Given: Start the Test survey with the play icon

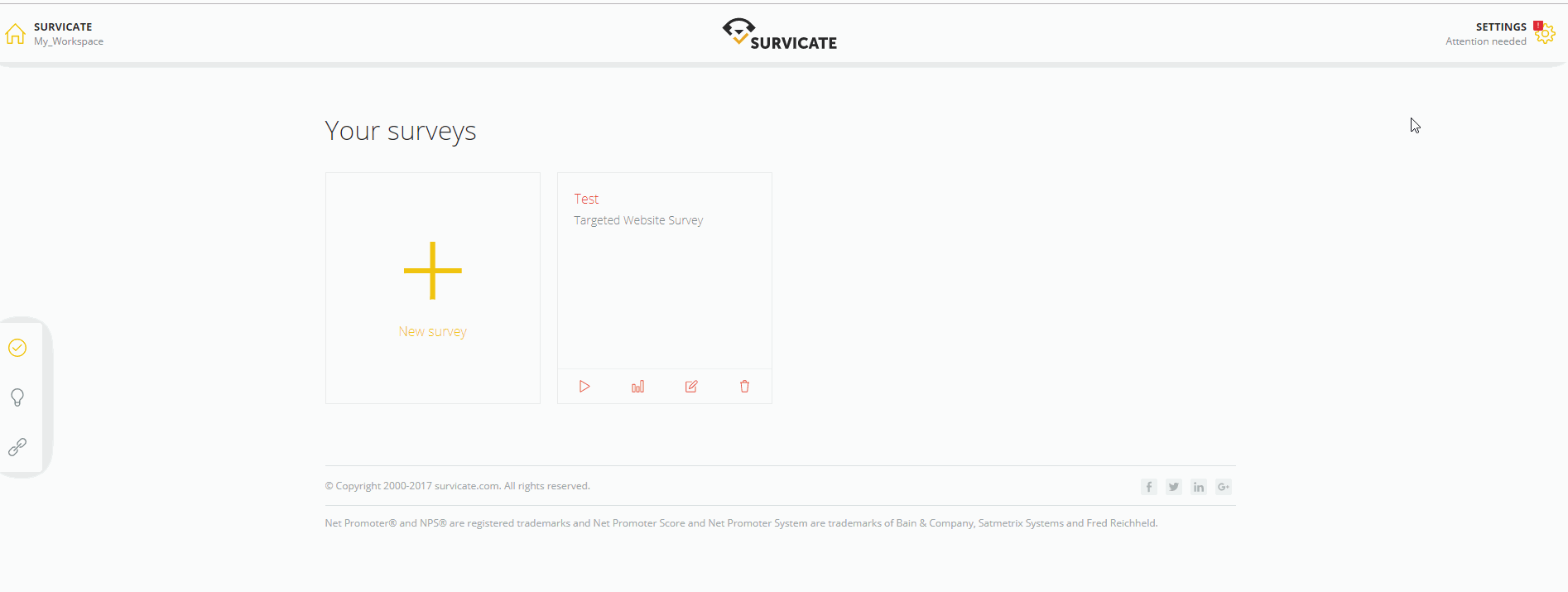Looking at the screenshot, I should [x=584, y=387].
